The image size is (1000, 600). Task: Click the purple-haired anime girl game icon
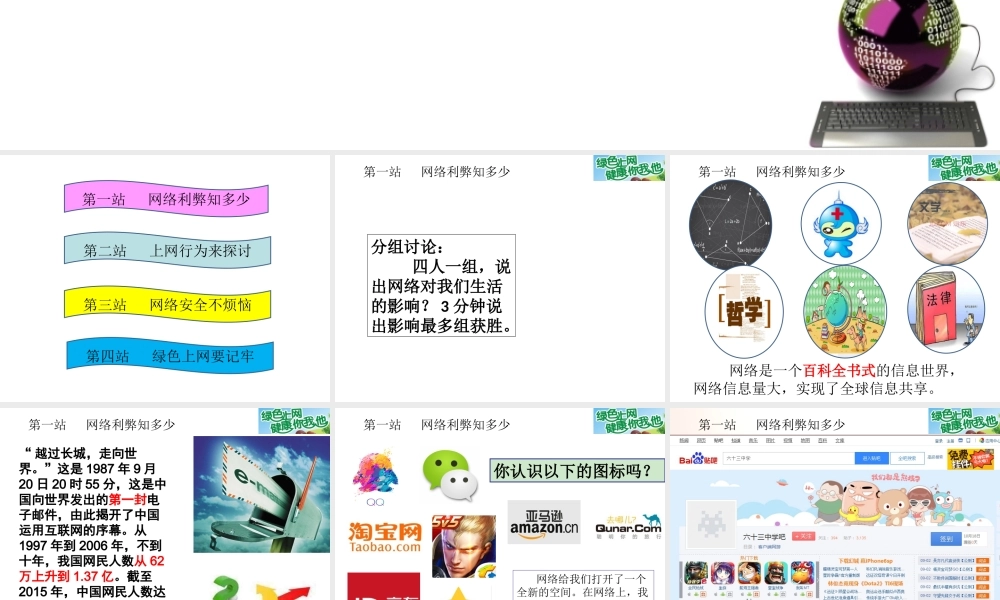pyautogui.click(x=723, y=573)
